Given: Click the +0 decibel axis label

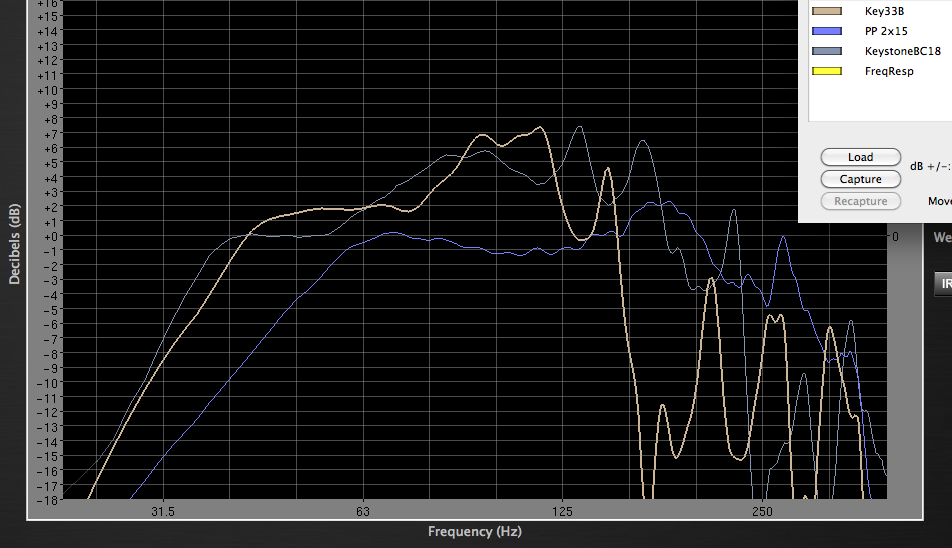Looking at the screenshot, I should (50, 237).
